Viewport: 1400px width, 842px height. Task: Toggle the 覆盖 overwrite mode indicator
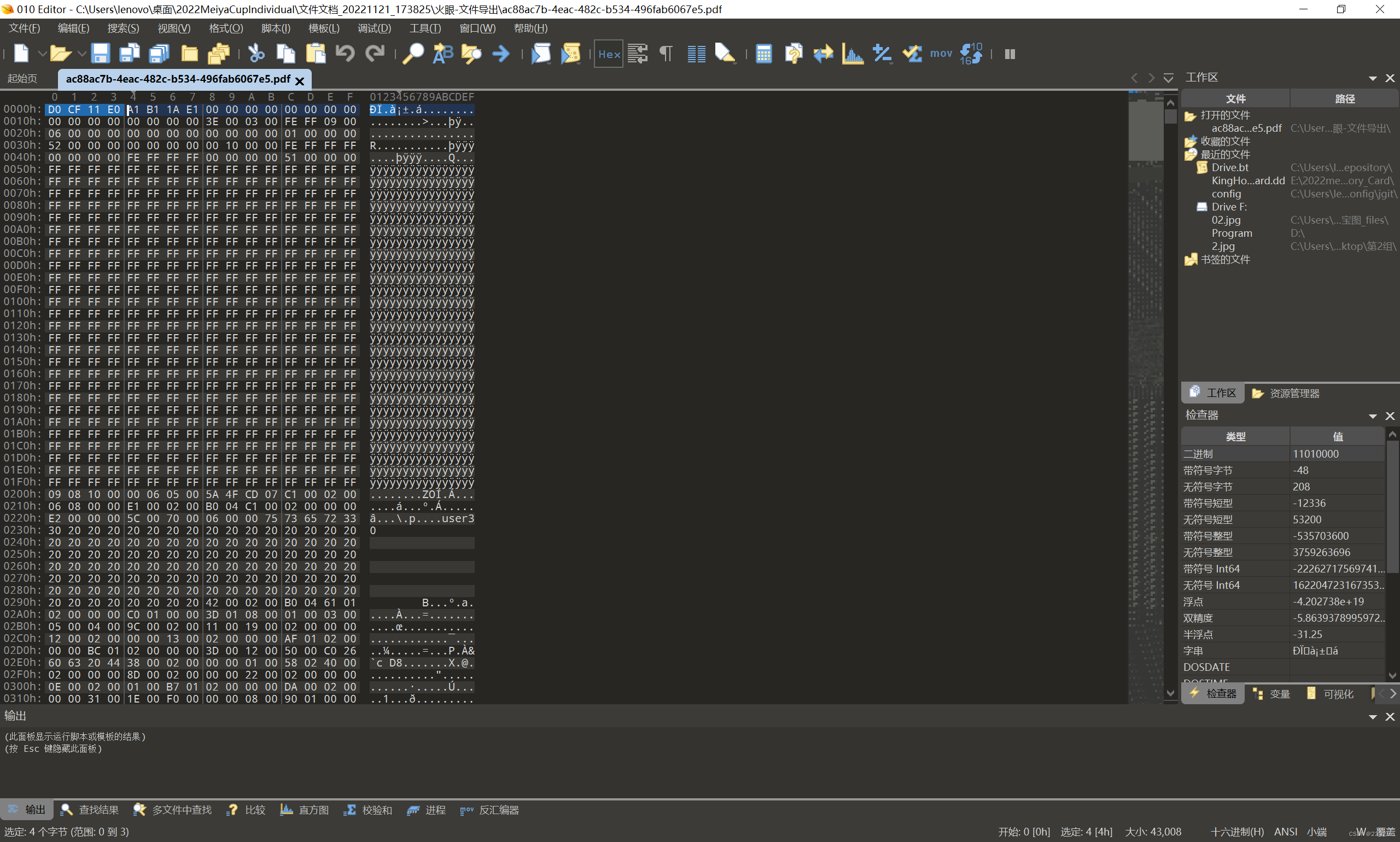coord(1385,832)
